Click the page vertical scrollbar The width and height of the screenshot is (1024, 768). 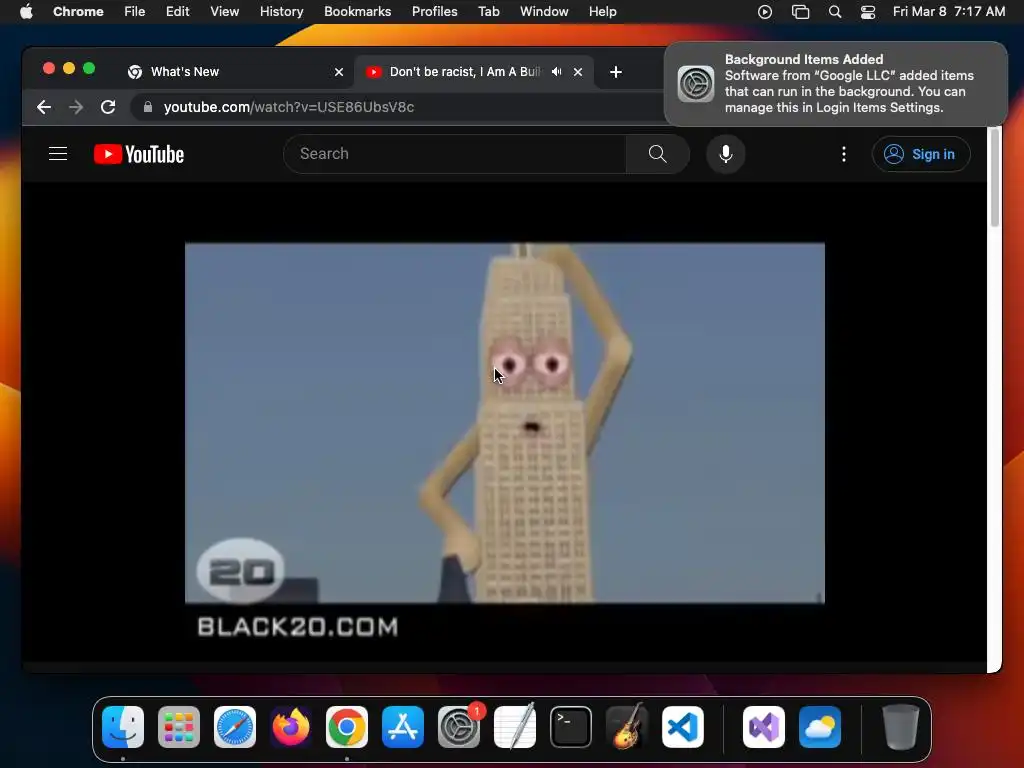pyautogui.click(x=995, y=178)
